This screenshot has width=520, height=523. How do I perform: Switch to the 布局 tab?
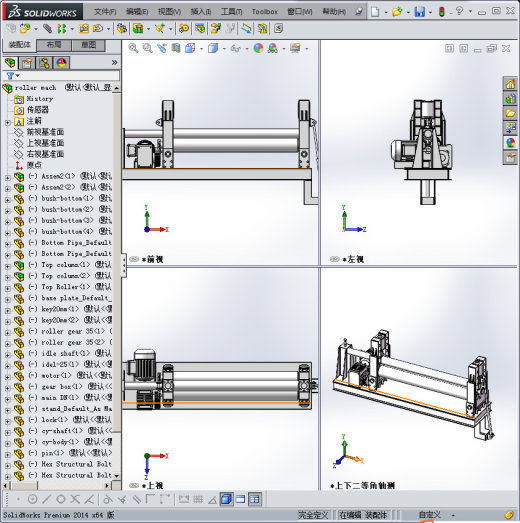pos(54,45)
